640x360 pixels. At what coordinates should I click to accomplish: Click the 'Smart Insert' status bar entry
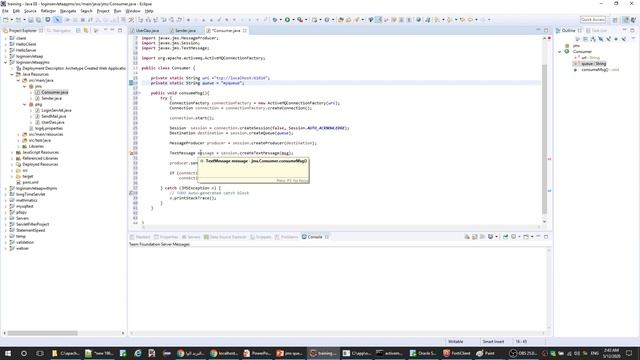pos(493,342)
